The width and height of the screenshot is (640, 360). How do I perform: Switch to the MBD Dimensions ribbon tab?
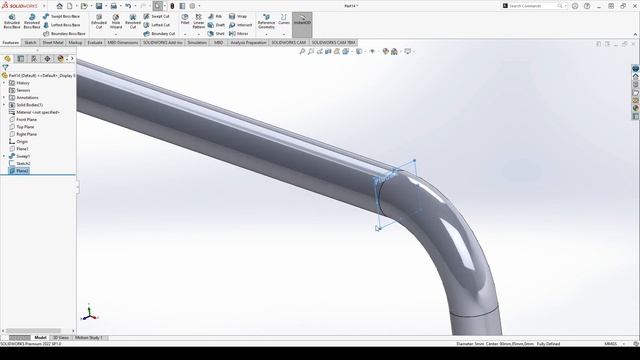click(122, 42)
